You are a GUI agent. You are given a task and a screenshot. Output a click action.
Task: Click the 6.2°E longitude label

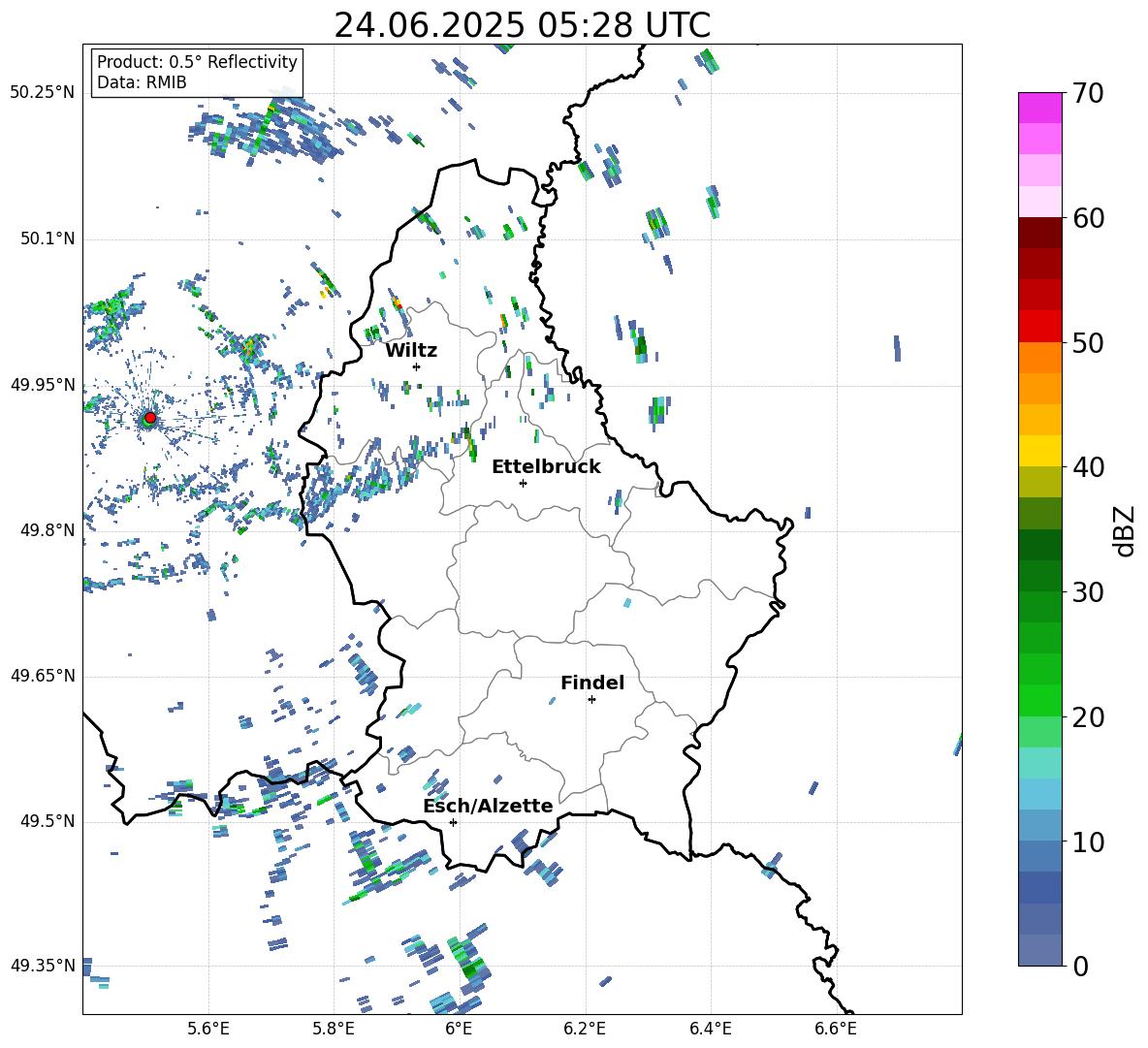(585, 1030)
